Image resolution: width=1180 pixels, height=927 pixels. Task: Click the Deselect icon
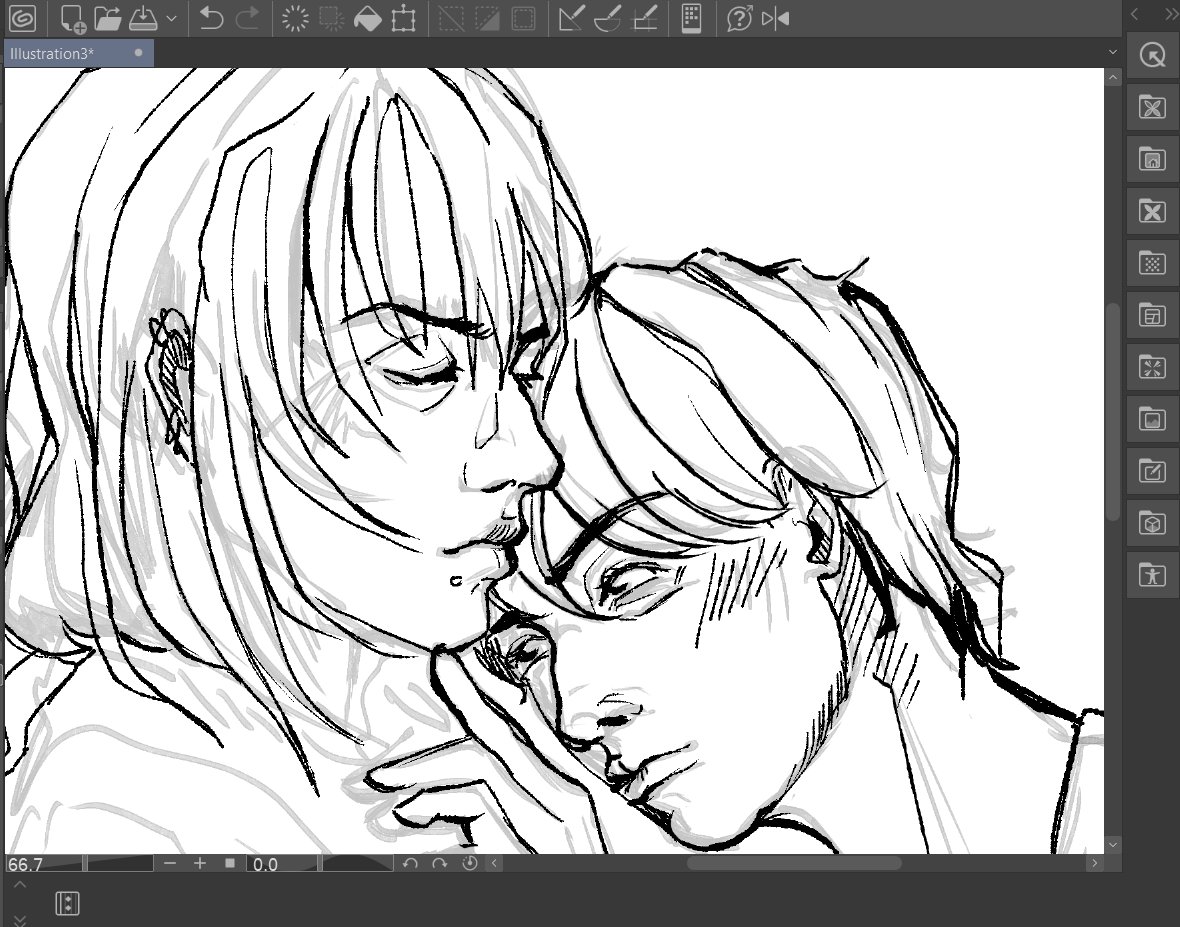click(451, 18)
